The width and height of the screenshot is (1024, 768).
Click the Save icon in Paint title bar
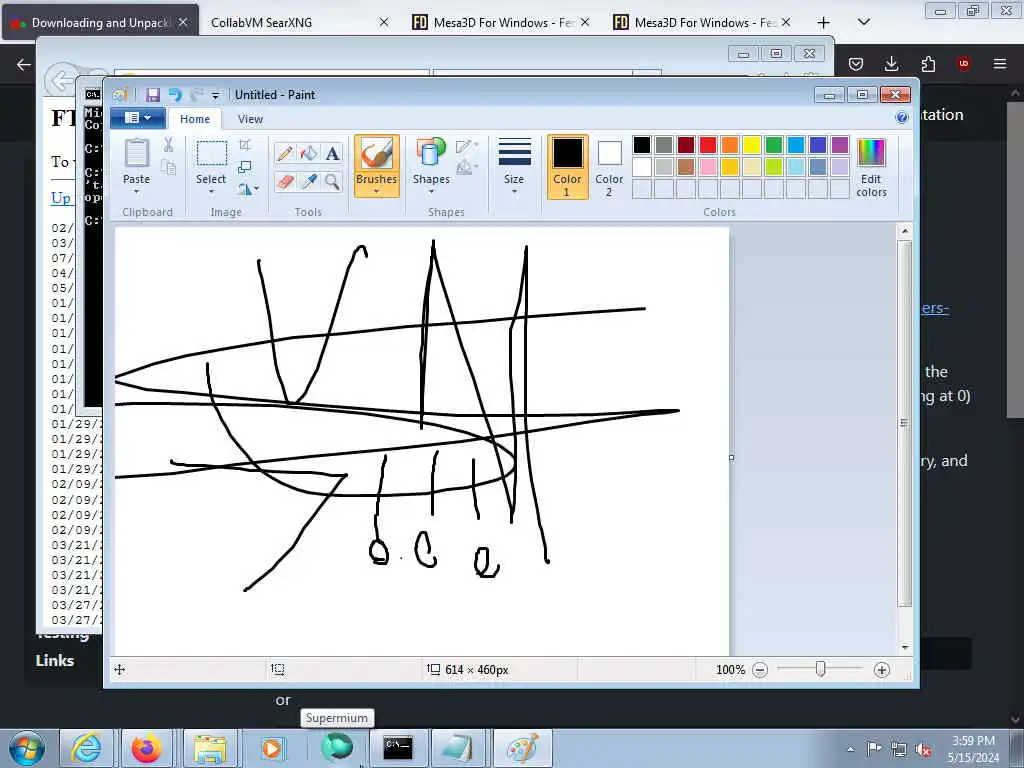pos(153,95)
